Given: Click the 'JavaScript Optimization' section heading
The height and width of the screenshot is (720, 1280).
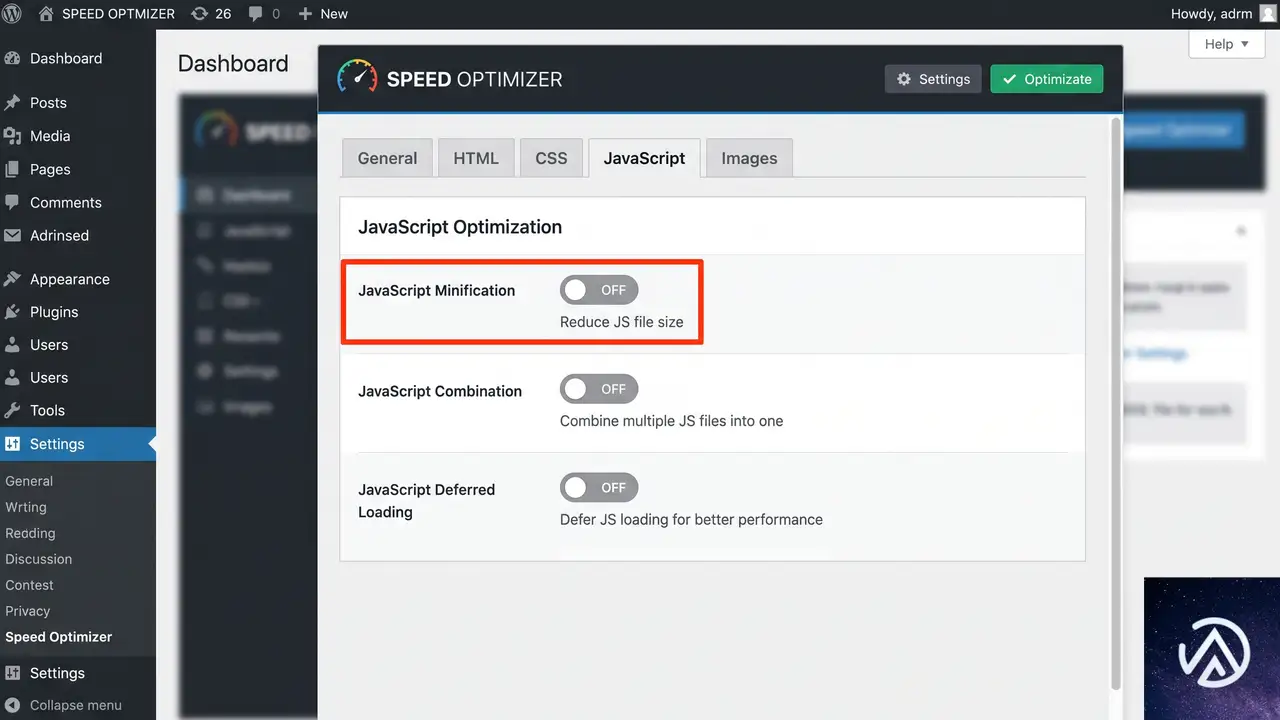Looking at the screenshot, I should [460, 227].
